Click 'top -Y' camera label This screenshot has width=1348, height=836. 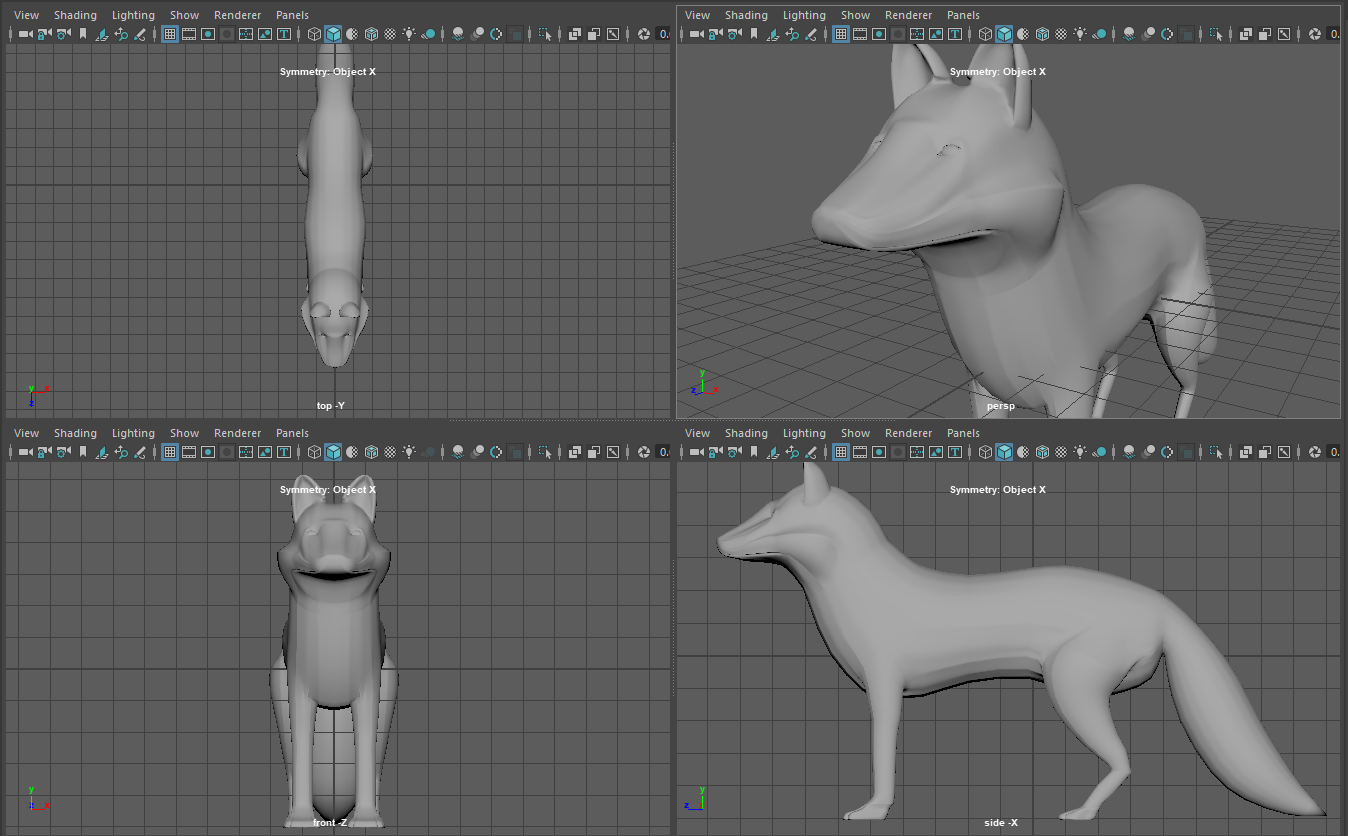(x=331, y=405)
